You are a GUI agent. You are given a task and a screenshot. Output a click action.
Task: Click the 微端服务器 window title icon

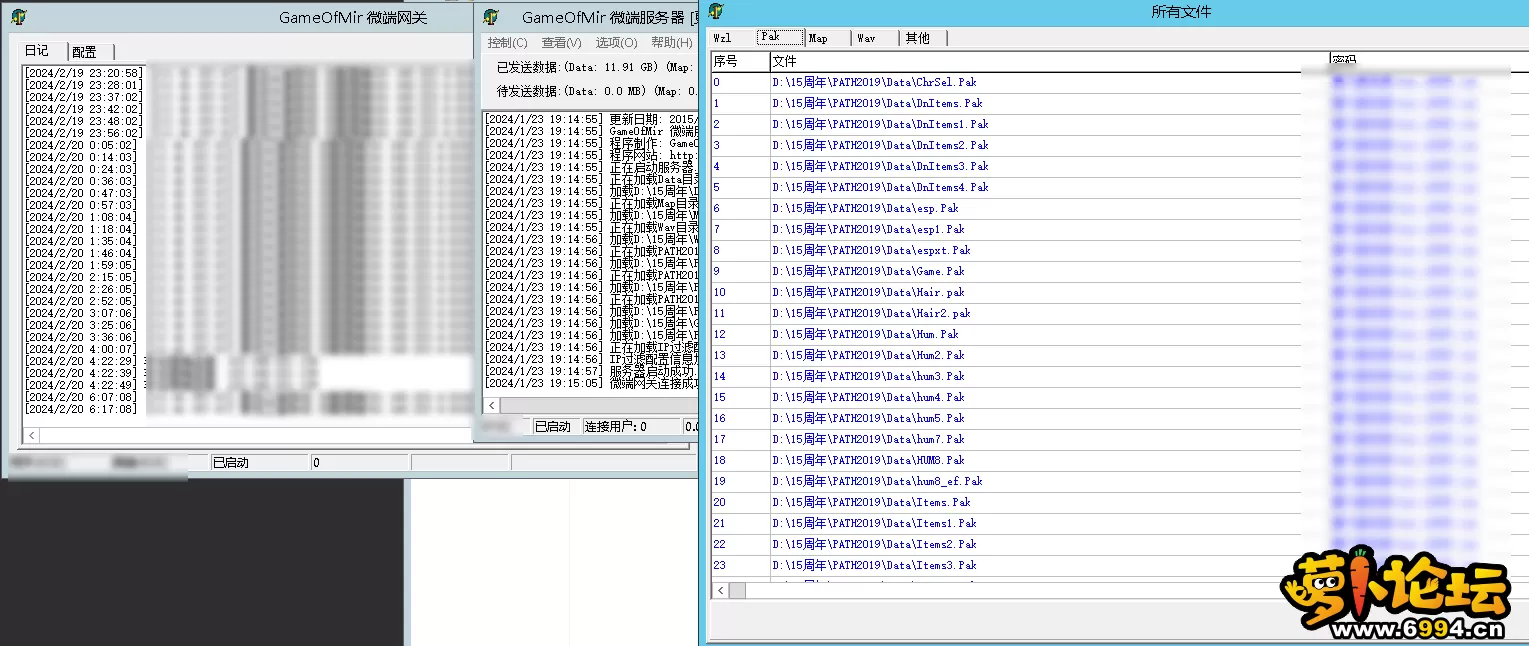tap(491, 17)
